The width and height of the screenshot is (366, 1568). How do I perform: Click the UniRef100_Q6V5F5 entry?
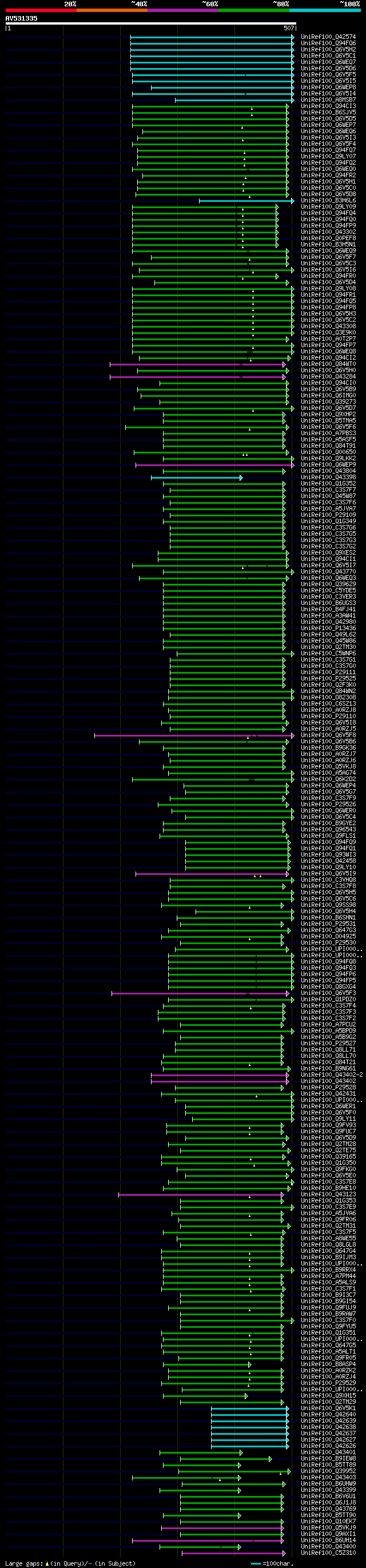[x=328, y=75]
